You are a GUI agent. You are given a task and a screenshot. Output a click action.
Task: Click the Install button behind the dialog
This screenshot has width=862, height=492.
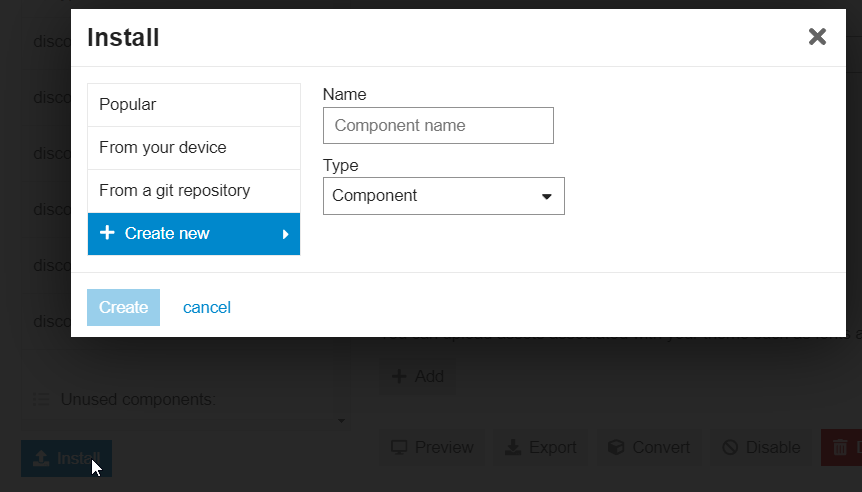[67, 458]
